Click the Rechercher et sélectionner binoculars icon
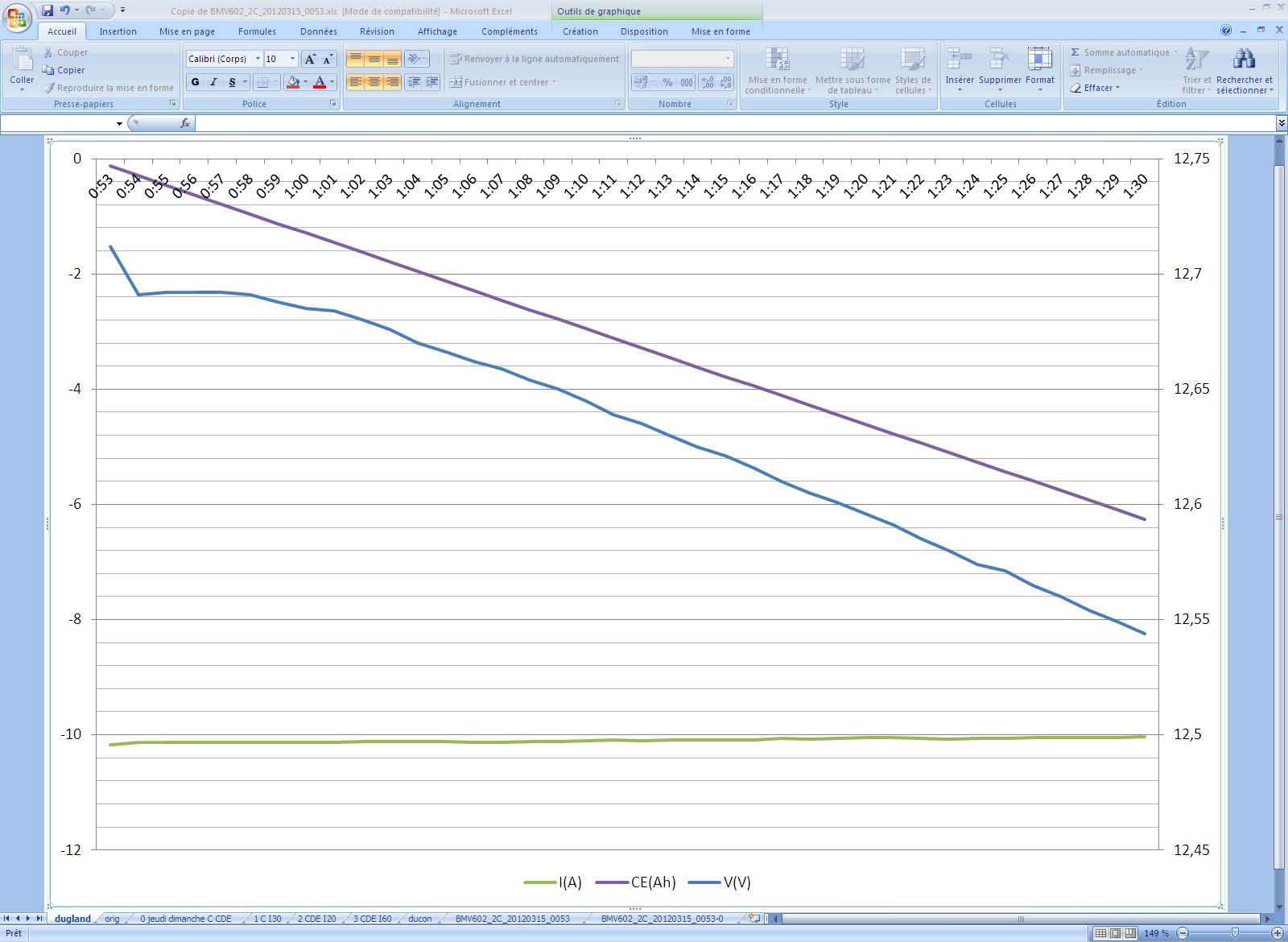 1244,60
